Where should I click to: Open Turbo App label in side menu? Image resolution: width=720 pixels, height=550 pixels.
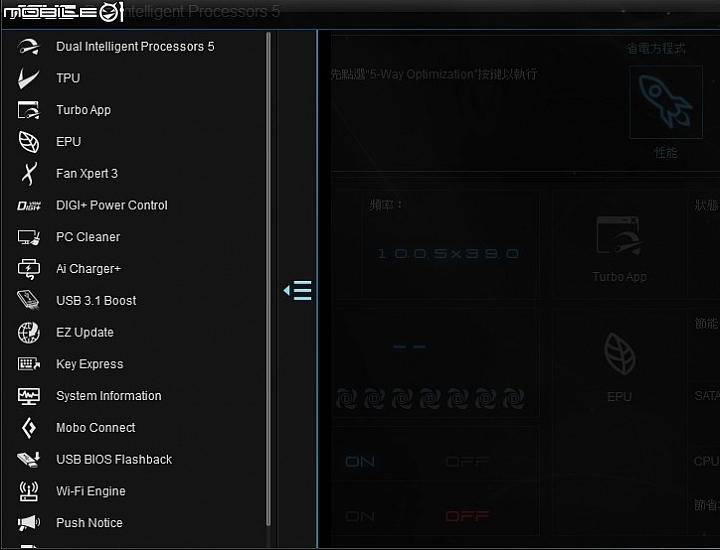[x=83, y=110]
